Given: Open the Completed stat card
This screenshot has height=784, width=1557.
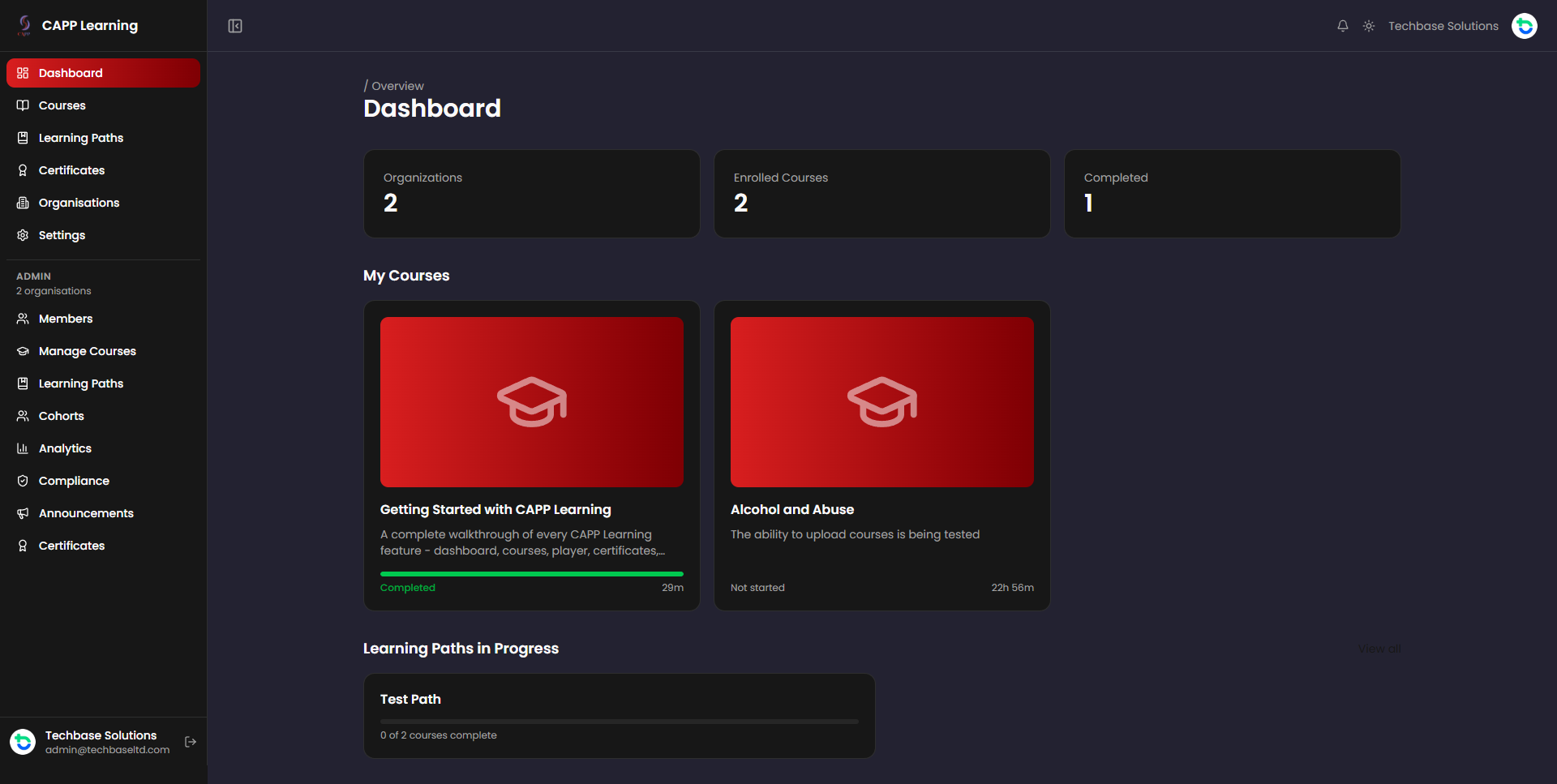Looking at the screenshot, I should (x=1233, y=194).
